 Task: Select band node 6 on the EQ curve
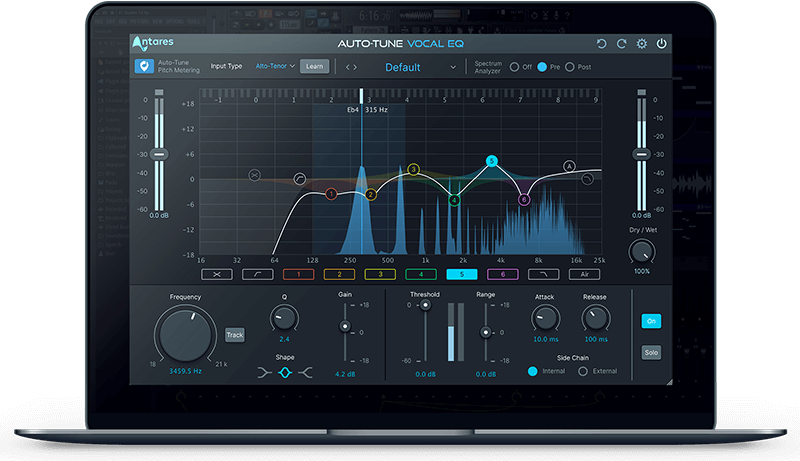[524, 200]
